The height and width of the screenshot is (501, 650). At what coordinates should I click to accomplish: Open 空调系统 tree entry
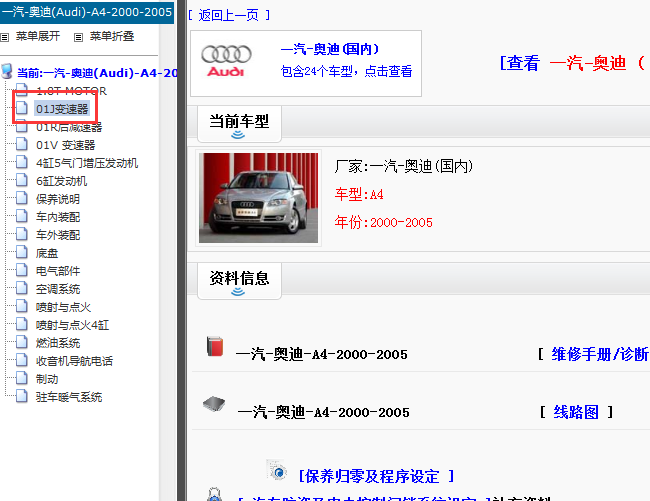pyautogui.click(x=58, y=289)
